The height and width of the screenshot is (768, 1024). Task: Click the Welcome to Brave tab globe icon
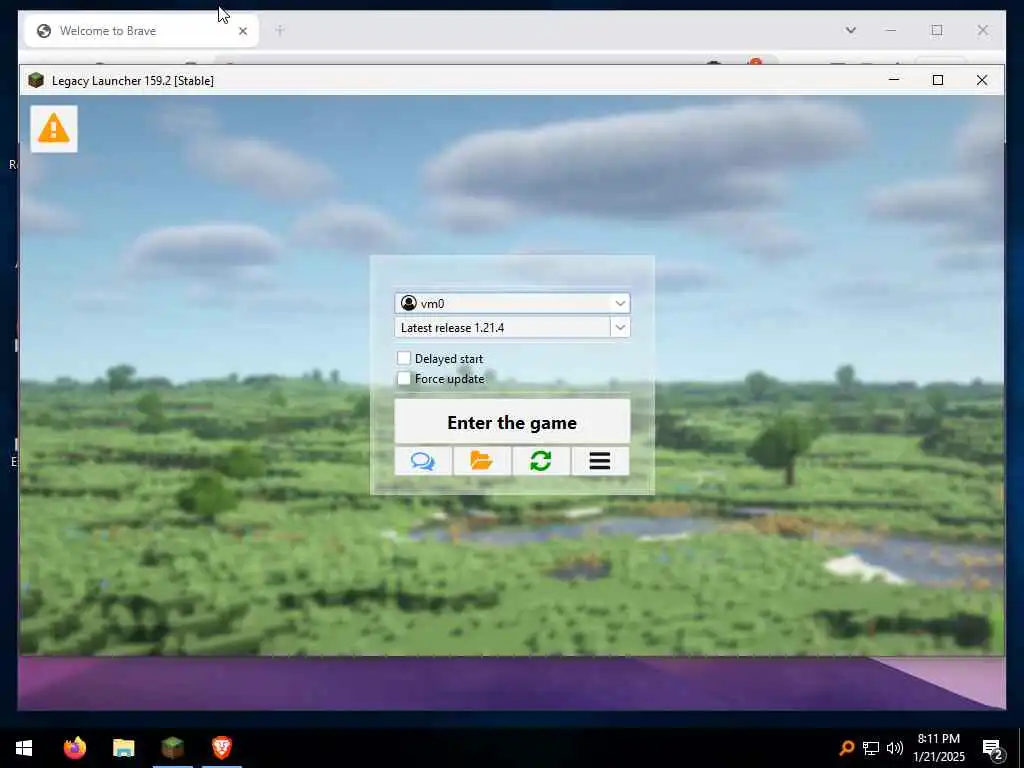pos(44,31)
